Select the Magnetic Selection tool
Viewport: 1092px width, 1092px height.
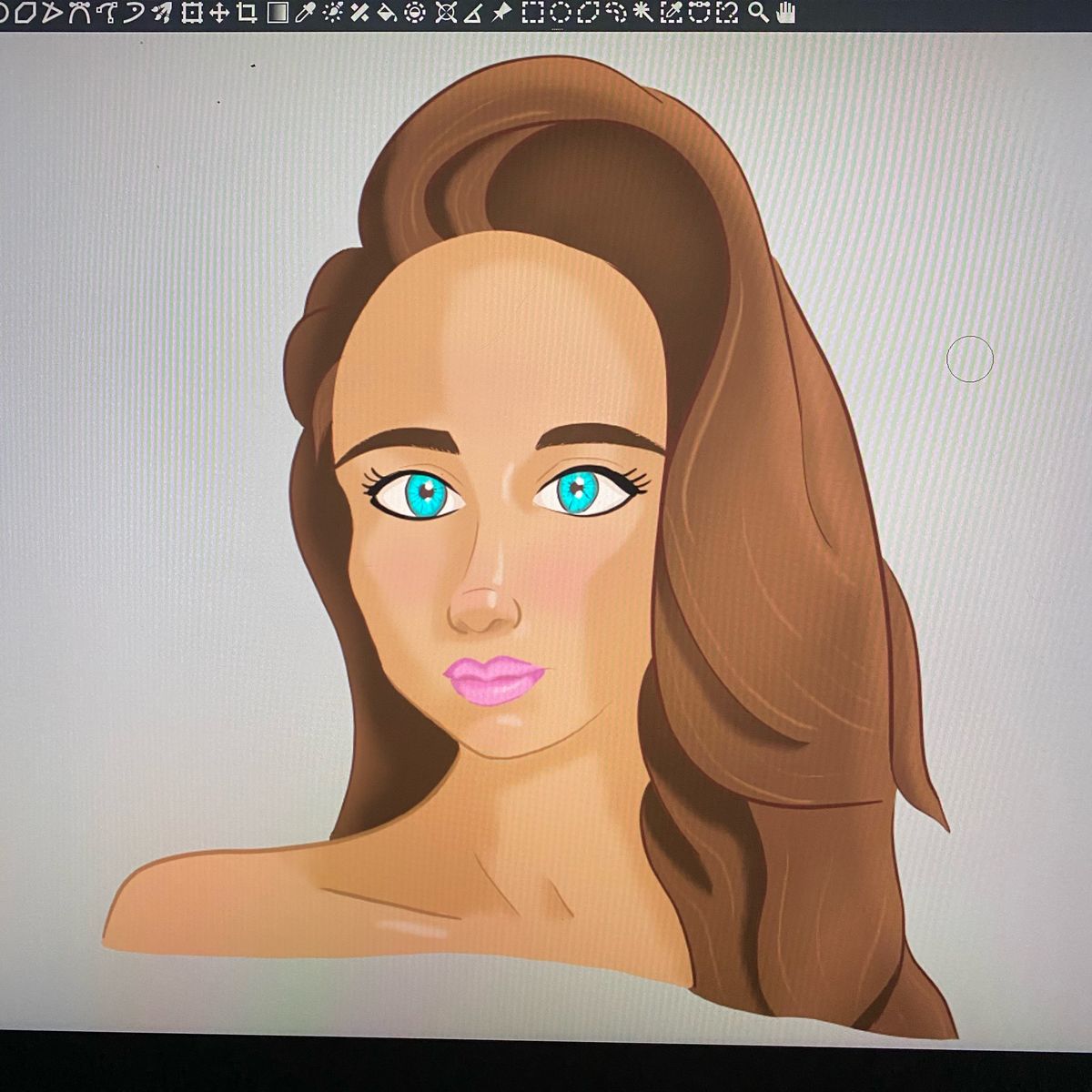coord(726,13)
